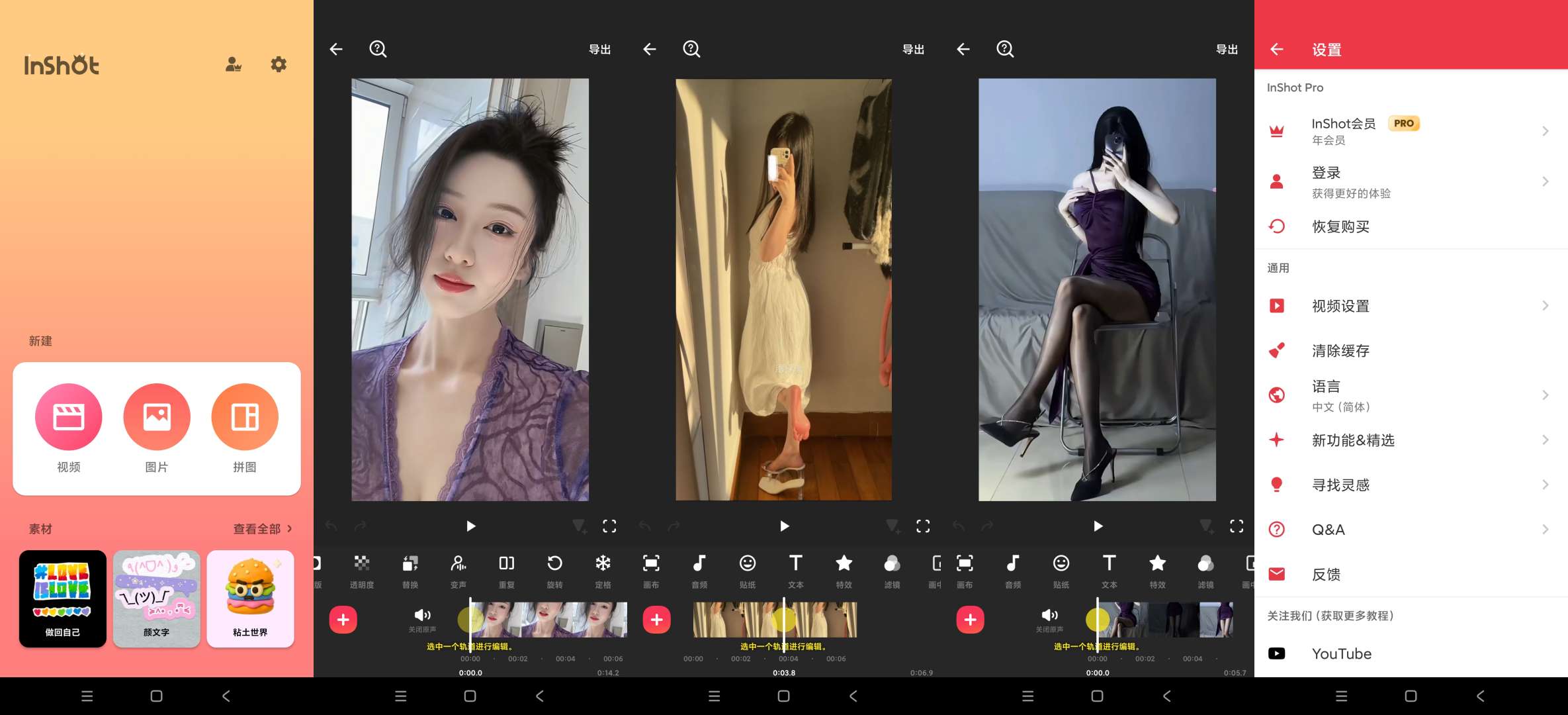Viewport: 1568px width, 715px height.
Task: Tap the 替换 replace icon
Action: click(410, 571)
